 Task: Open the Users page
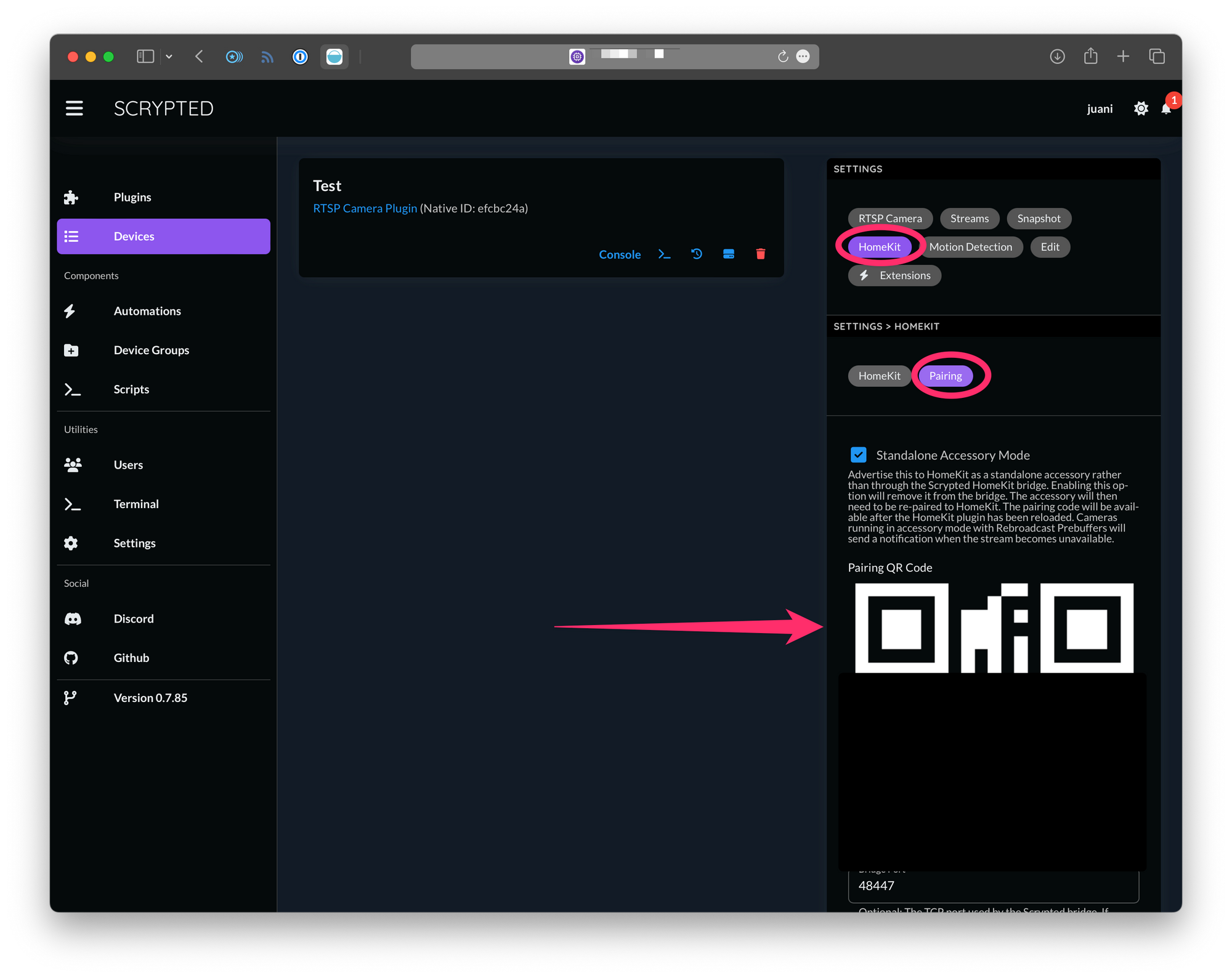[x=163, y=465]
